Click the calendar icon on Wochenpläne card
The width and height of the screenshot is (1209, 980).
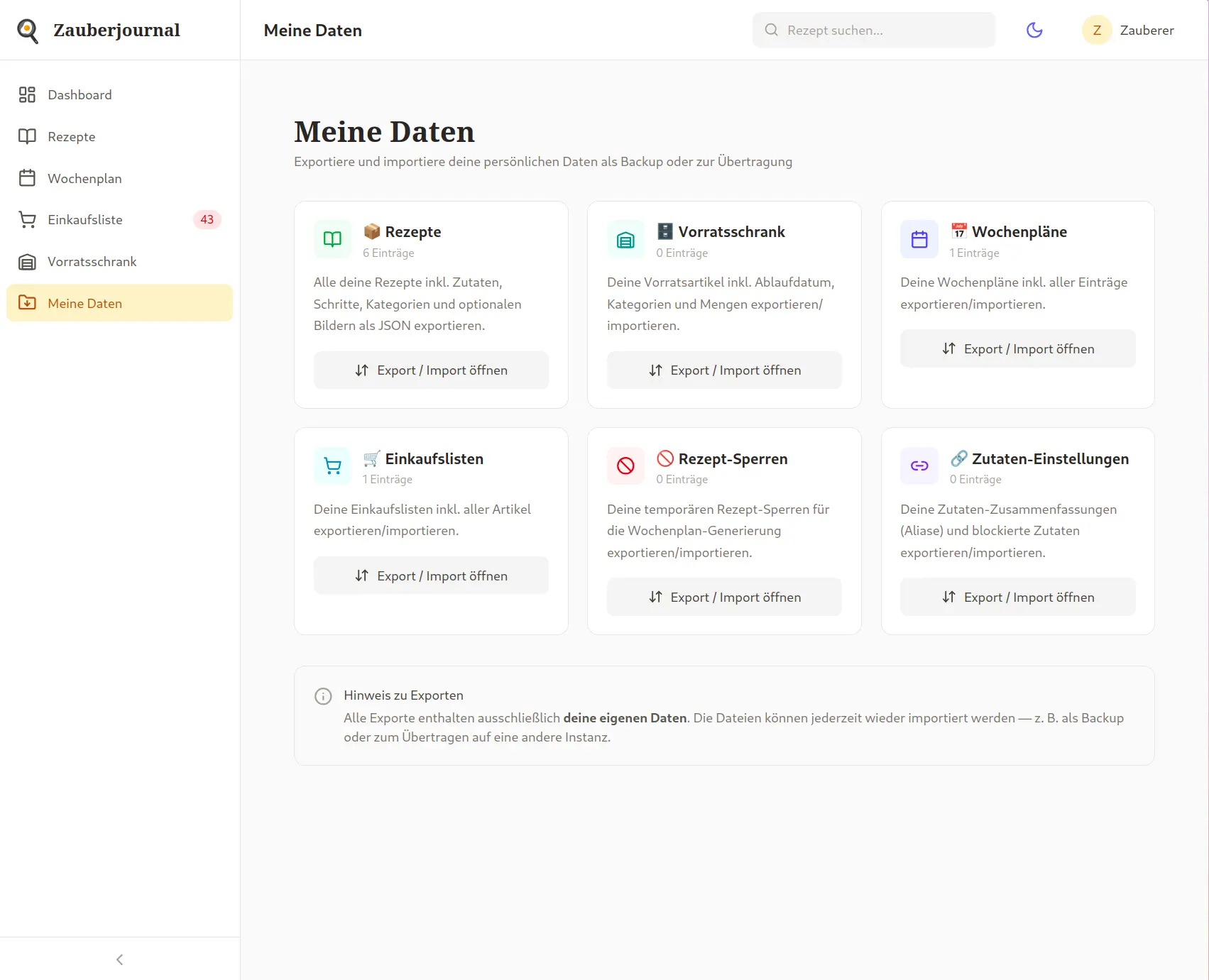pos(919,239)
